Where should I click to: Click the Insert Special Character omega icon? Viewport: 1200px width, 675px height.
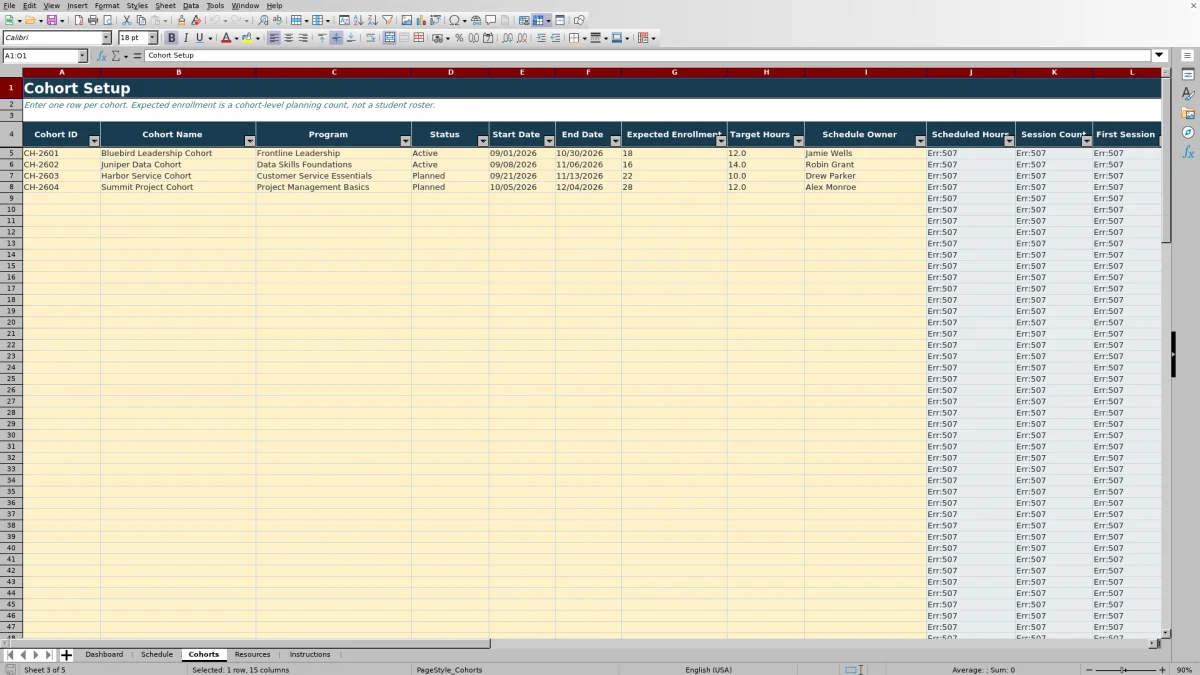coord(454,20)
